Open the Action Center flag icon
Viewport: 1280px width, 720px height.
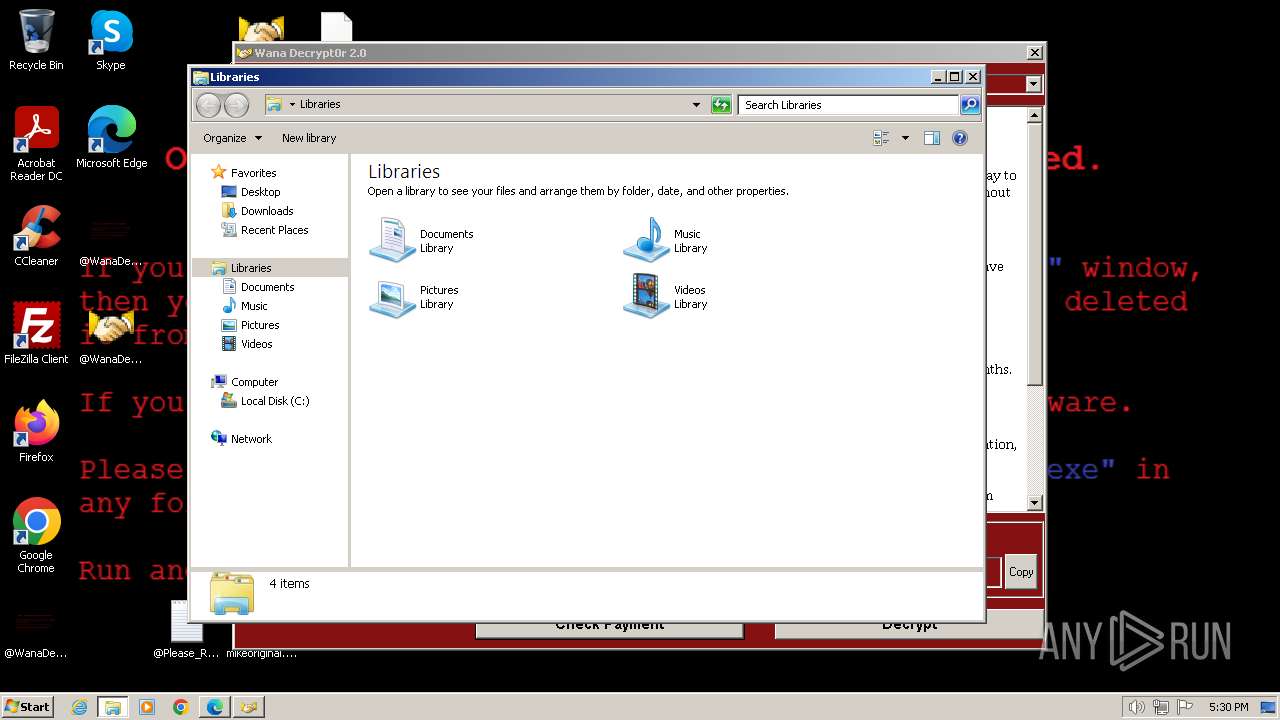click(1185, 707)
